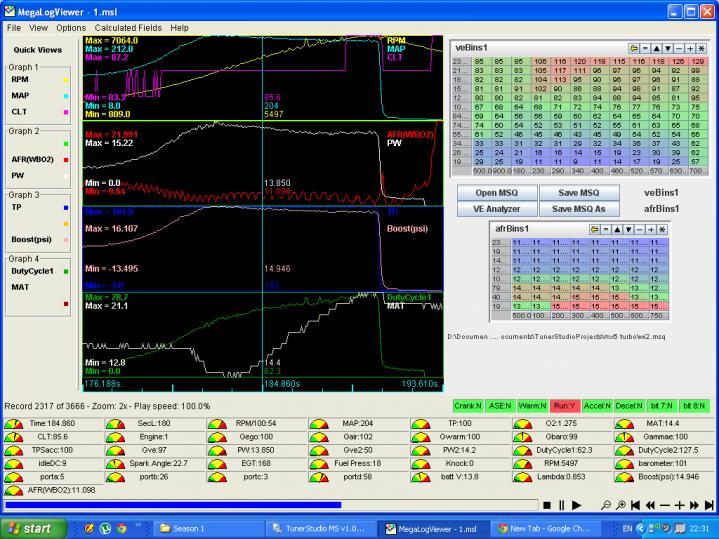Click the plus icon in veBins1 toolbar

[x=689, y=47]
